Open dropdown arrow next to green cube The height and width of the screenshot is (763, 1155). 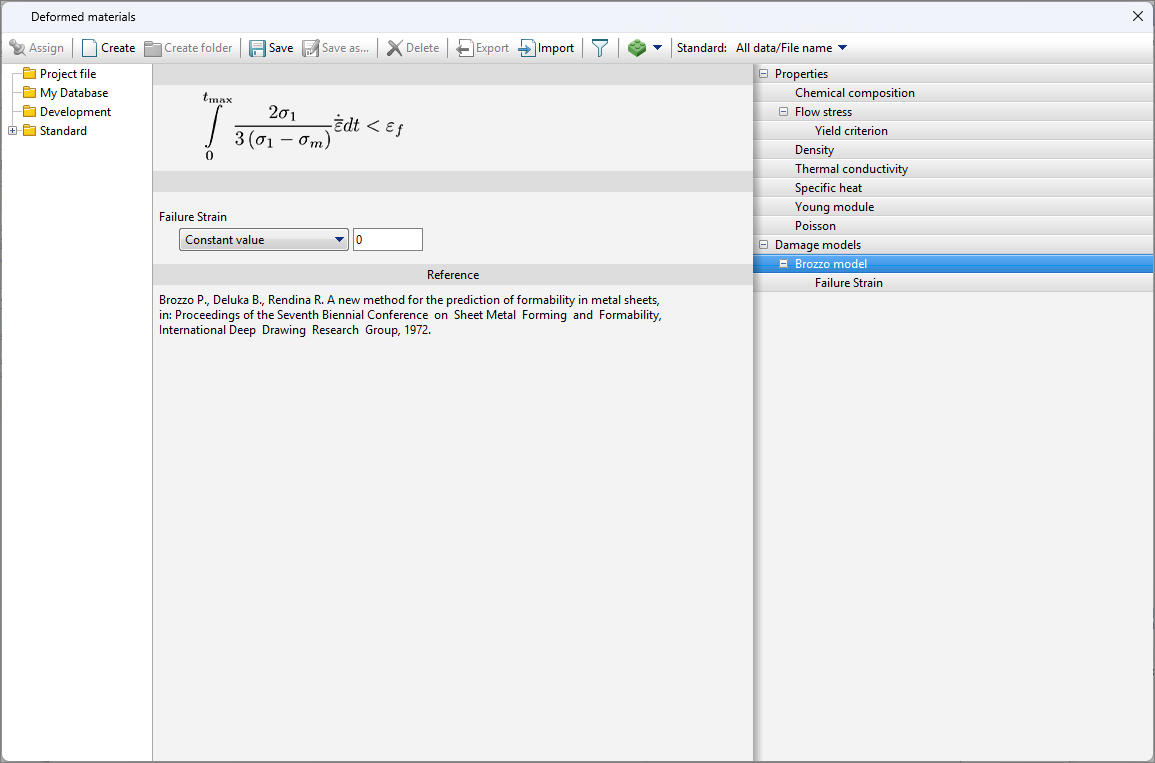pyautogui.click(x=657, y=48)
